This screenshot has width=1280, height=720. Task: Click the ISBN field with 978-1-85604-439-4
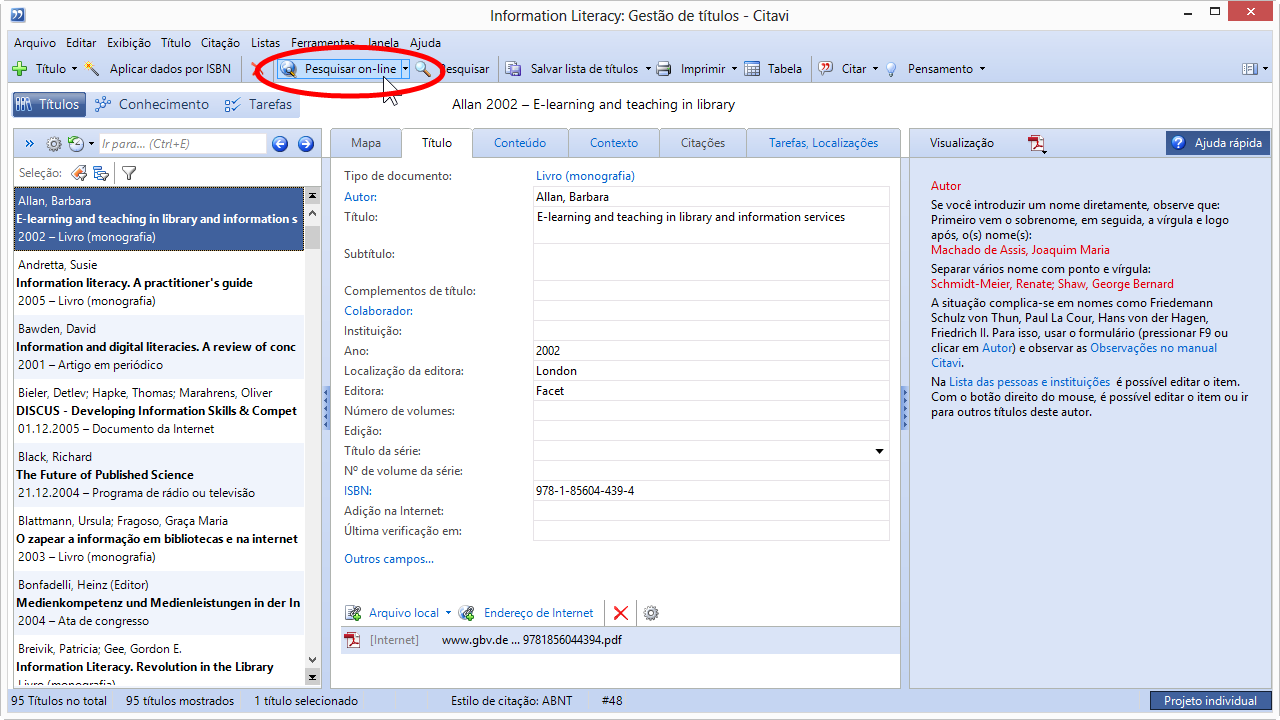[x=711, y=491]
